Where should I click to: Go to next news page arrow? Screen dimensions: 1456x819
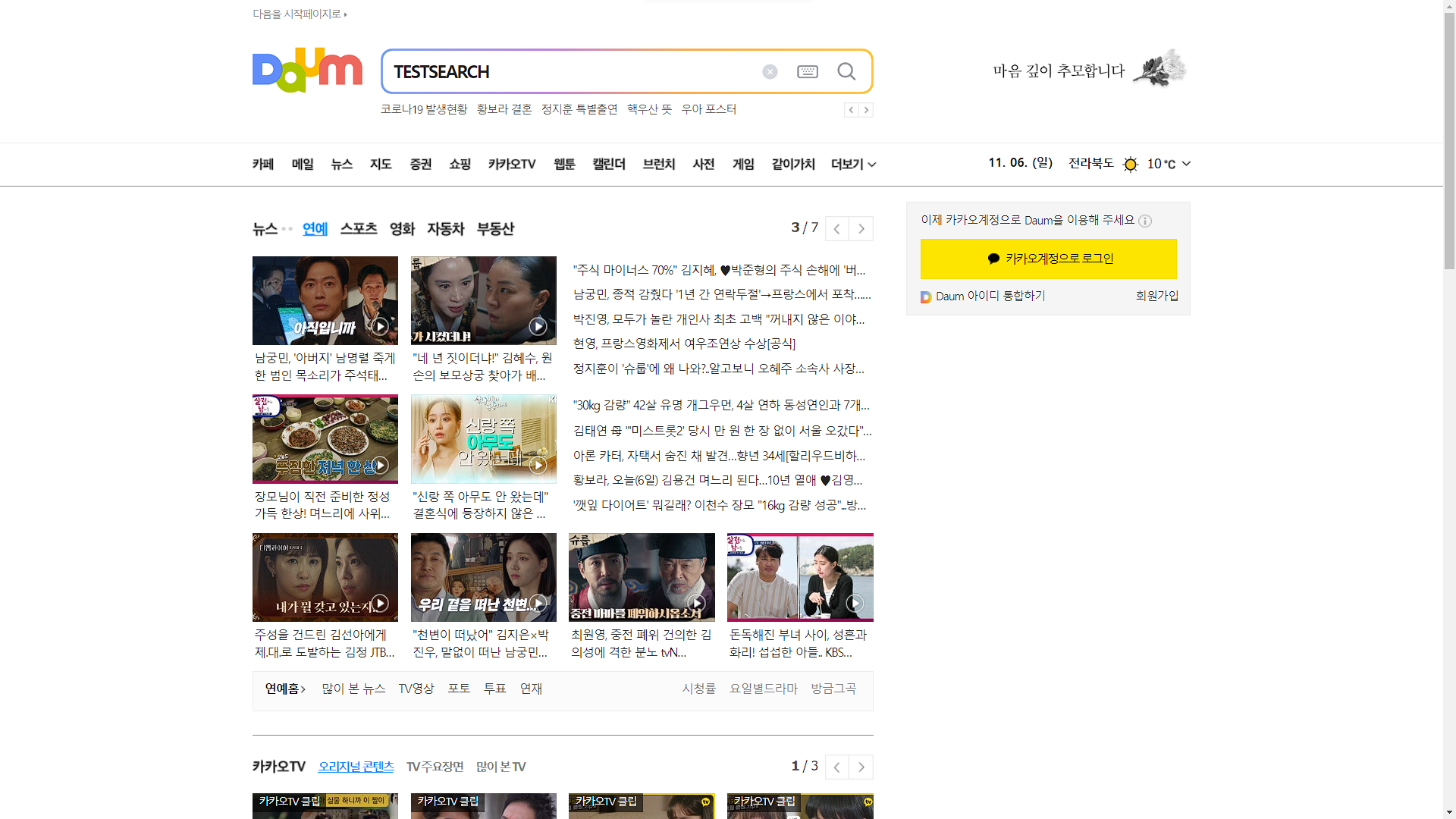tap(861, 228)
